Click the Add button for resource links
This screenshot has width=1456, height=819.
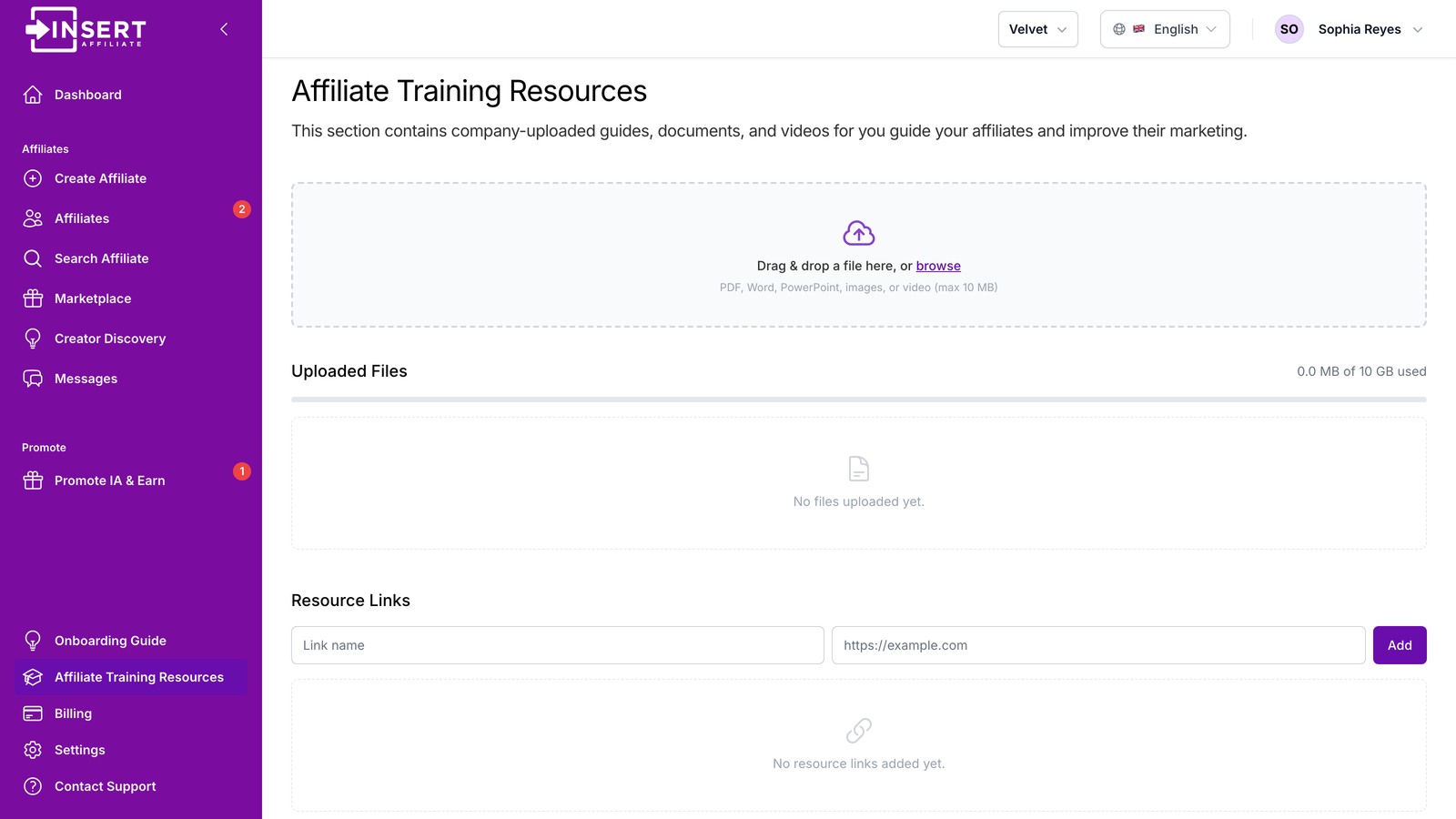click(x=1400, y=645)
